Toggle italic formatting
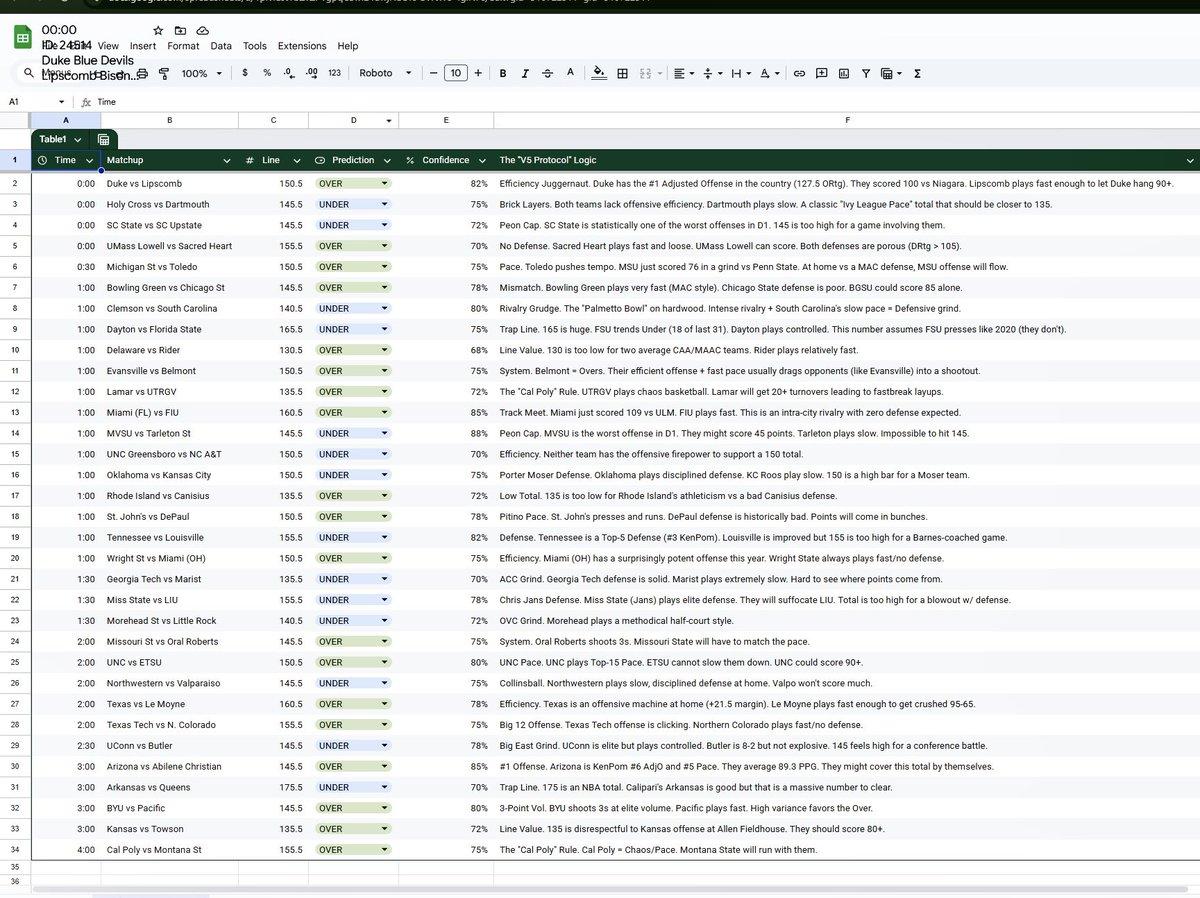This screenshot has height=898, width=1200. pyautogui.click(x=525, y=73)
